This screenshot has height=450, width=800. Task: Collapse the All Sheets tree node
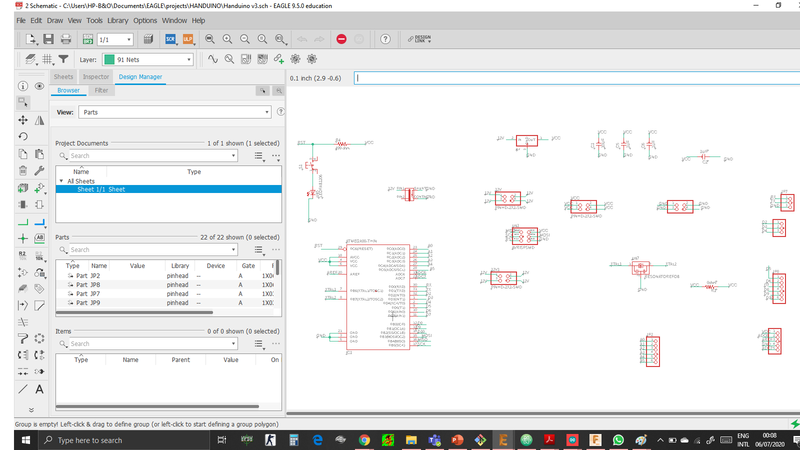pyautogui.click(x=60, y=181)
